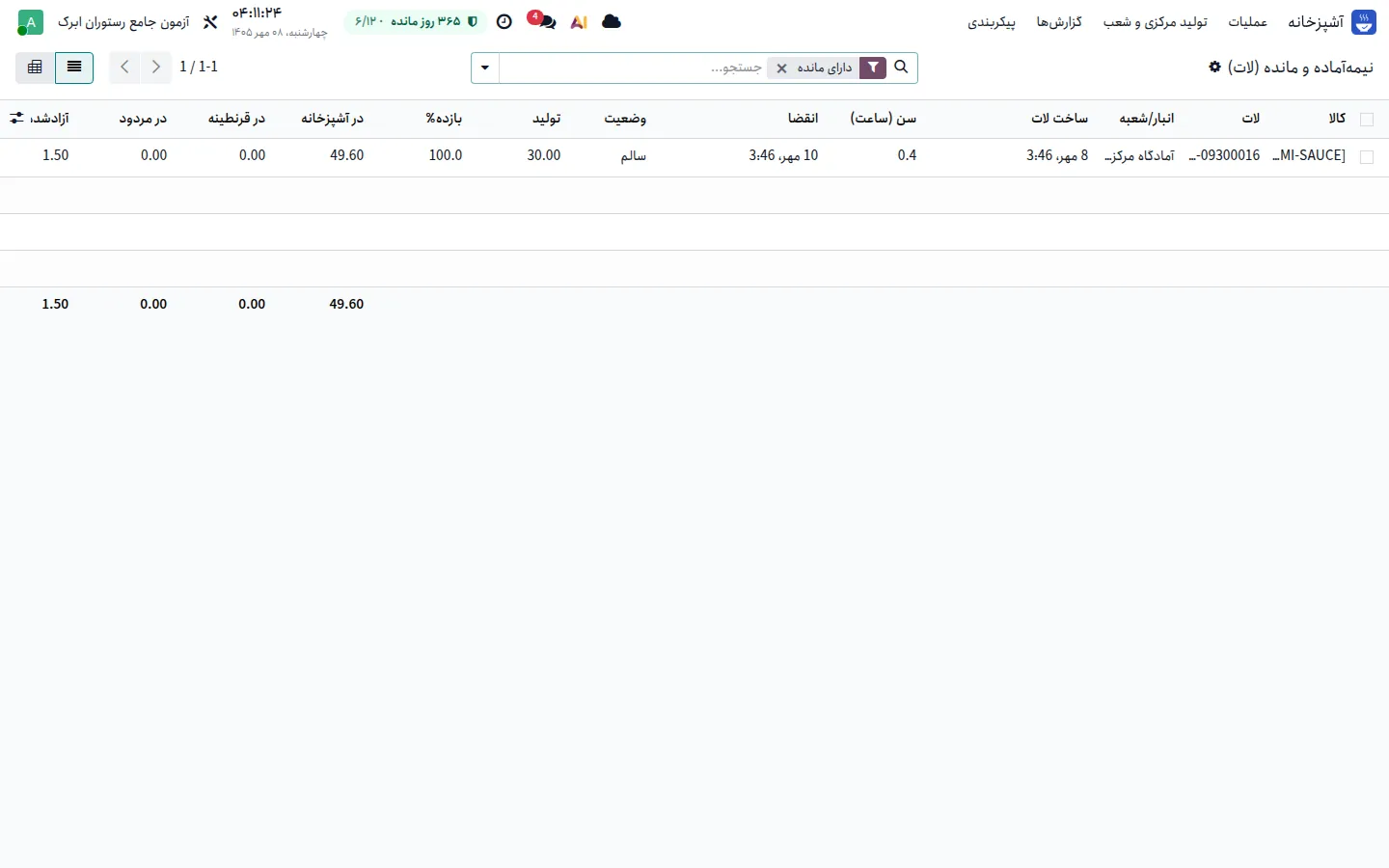Click the clock time ۰۴:۱۱:۲۴ display
Image resolution: width=1389 pixels, height=868 pixels.
point(257,13)
